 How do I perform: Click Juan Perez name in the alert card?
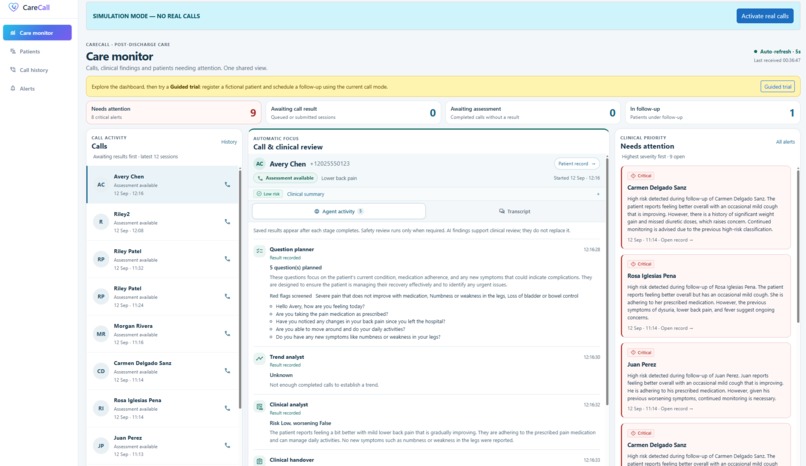pos(642,364)
